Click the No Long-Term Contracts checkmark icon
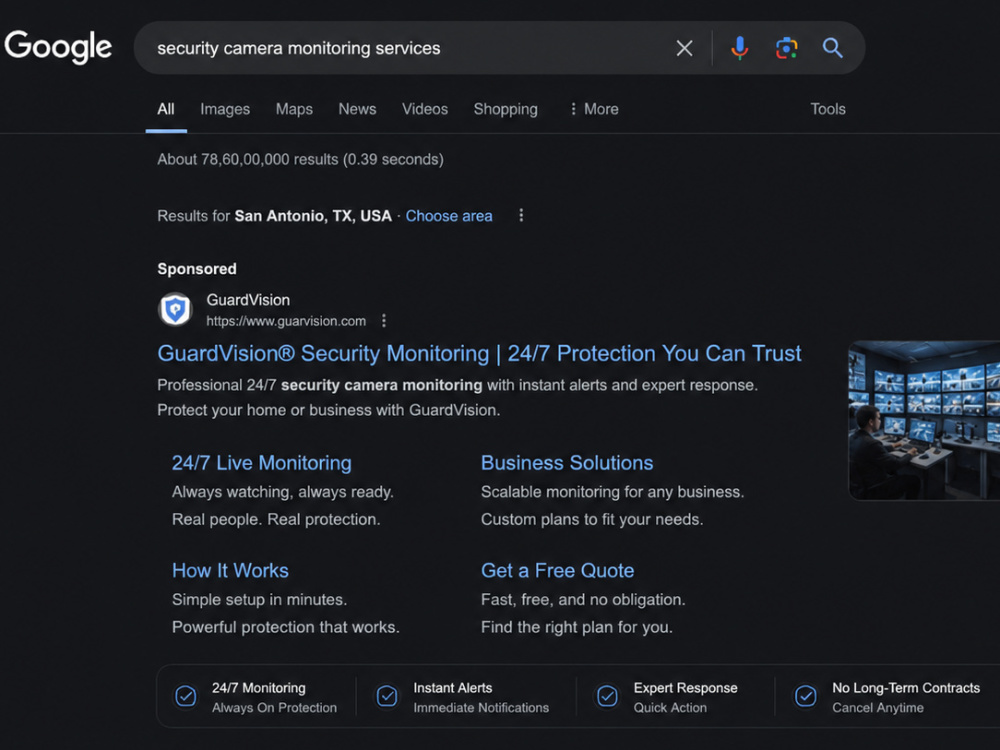 [805, 696]
